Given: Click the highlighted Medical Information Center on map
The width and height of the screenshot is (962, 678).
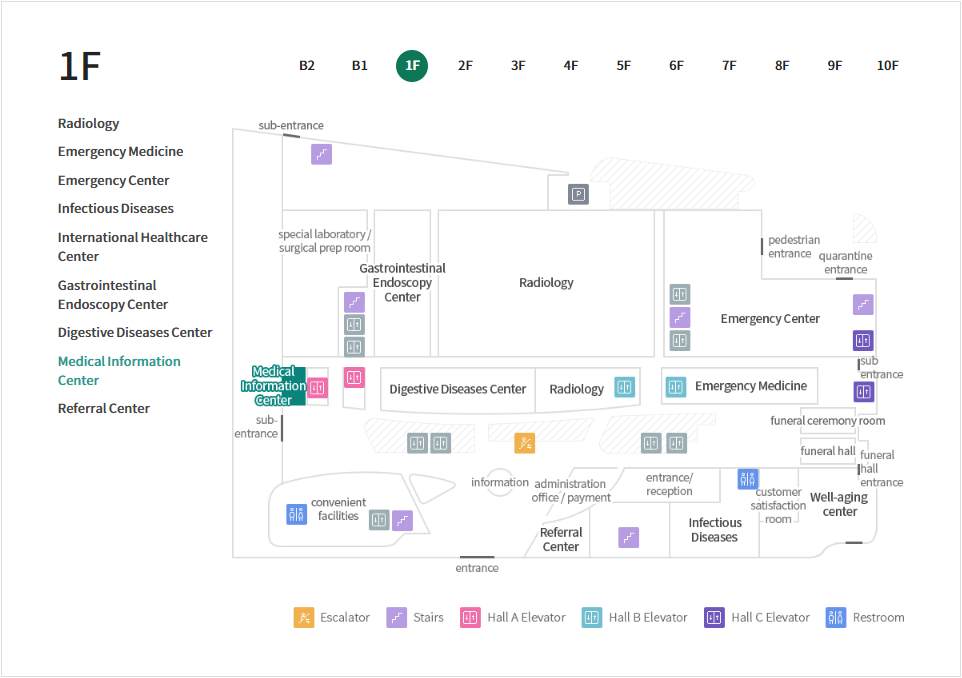Looking at the screenshot, I should click(x=273, y=386).
